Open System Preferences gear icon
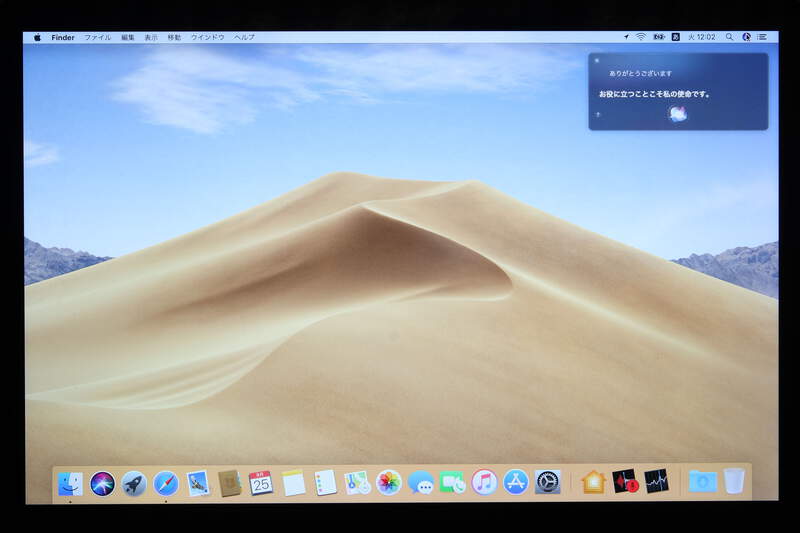 click(x=547, y=482)
